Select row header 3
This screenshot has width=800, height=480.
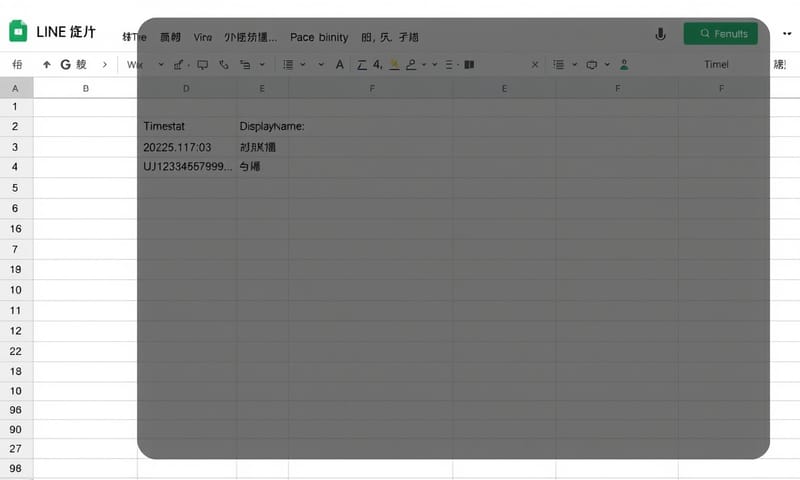click(x=15, y=147)
